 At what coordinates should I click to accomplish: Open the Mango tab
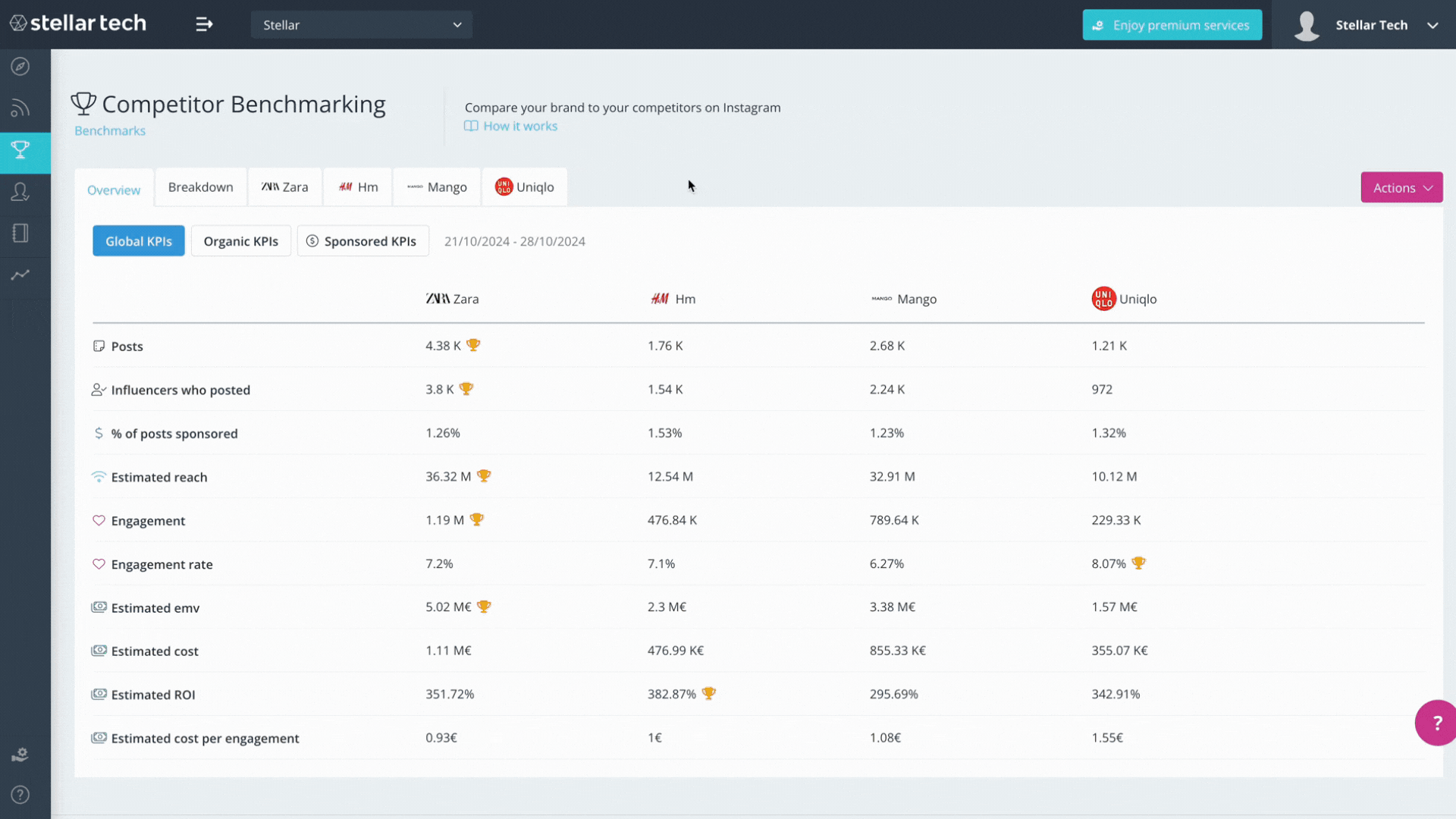[437, 187]
